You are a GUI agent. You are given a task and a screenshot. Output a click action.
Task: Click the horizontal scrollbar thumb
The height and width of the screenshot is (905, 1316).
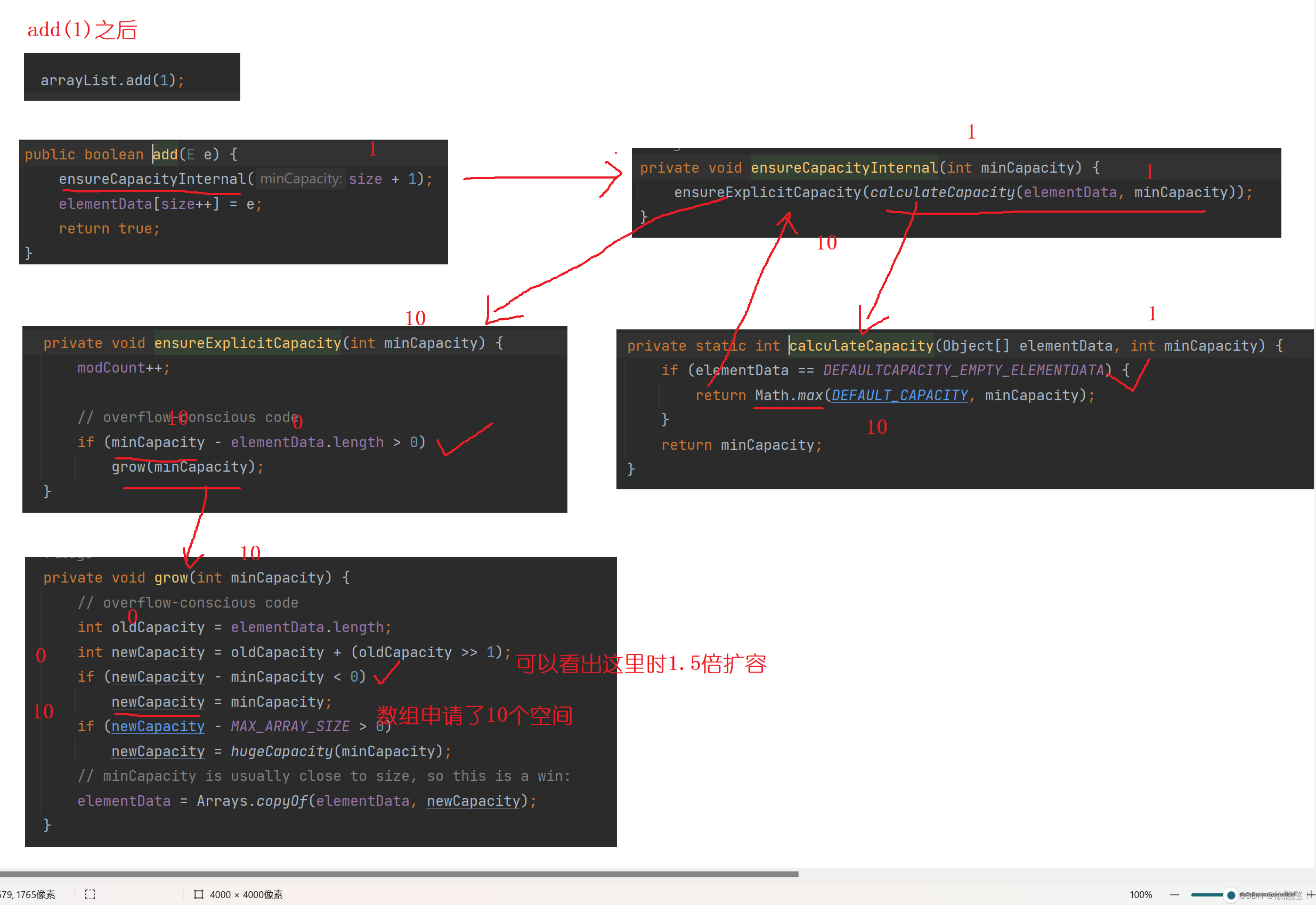click(x=399, y=874)
